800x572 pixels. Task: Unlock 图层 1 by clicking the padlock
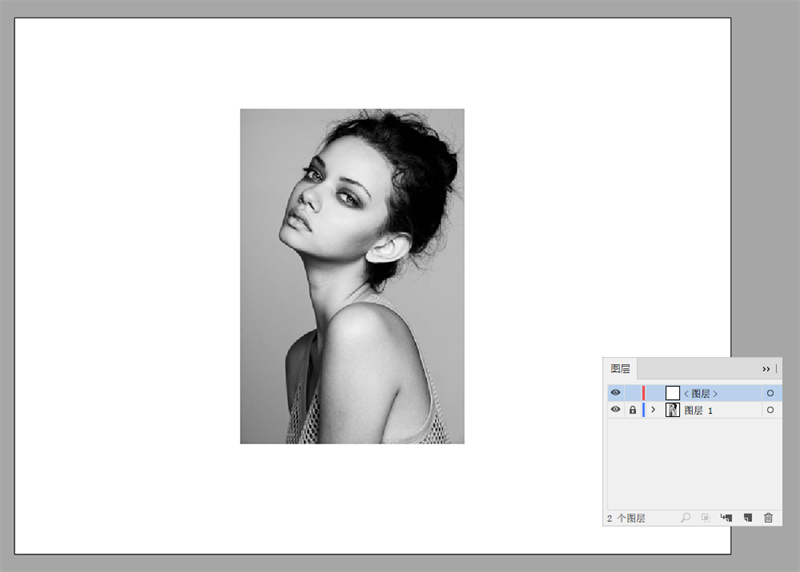tap(632, 410)
